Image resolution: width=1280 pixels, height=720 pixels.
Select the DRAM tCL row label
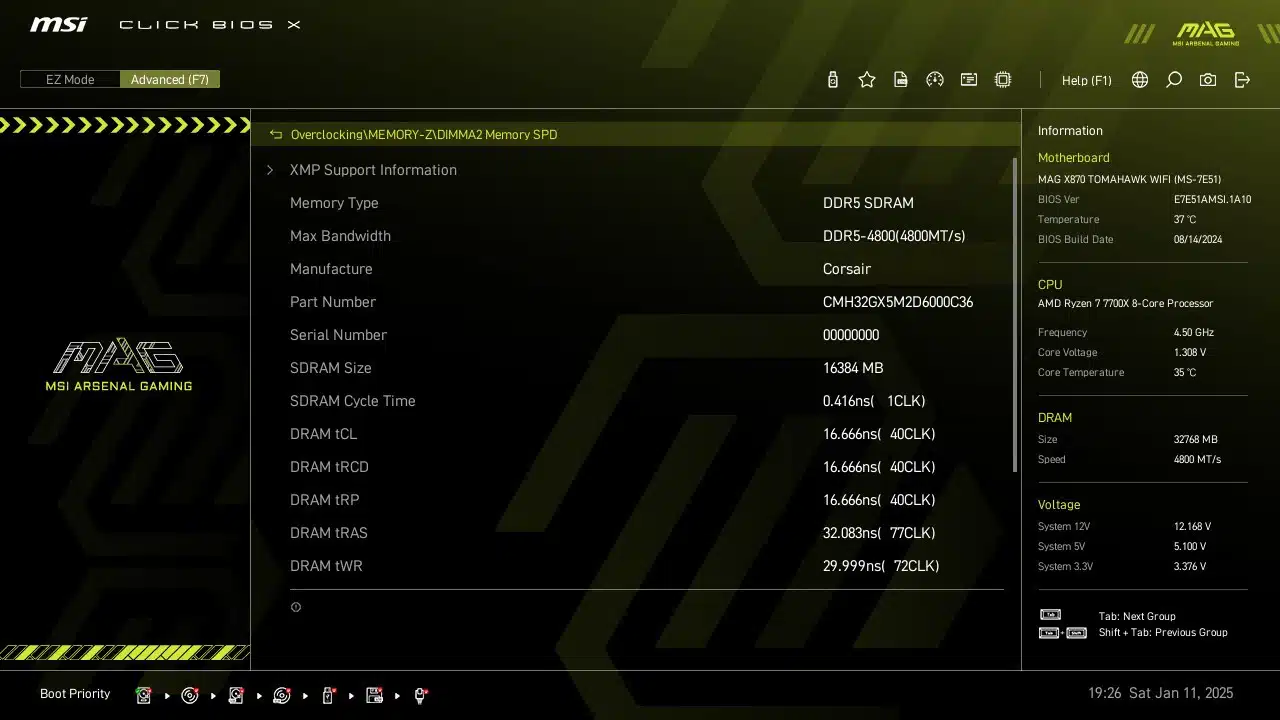pos(323,434)
